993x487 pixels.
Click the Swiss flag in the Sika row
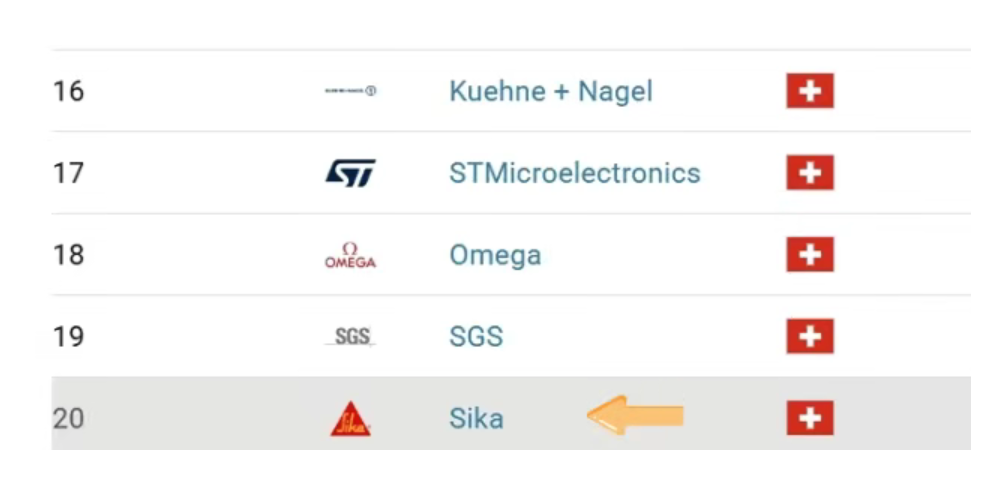(810, 418)
